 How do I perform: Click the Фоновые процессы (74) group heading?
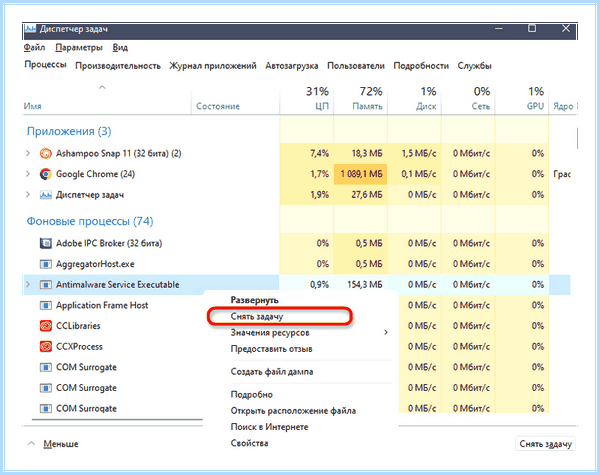90,221
